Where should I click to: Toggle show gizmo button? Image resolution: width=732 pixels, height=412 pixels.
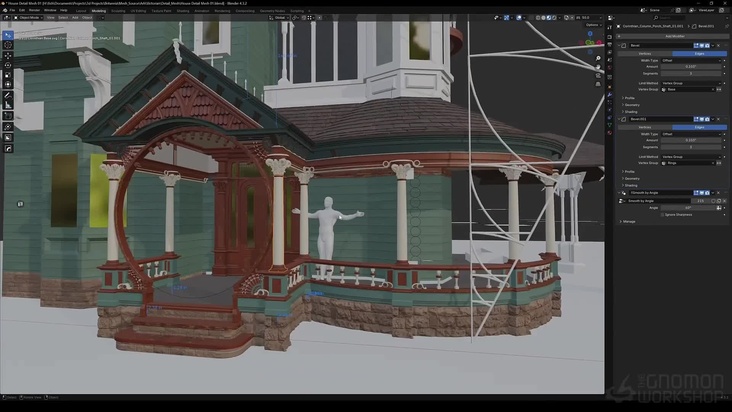tap(507, 18)
